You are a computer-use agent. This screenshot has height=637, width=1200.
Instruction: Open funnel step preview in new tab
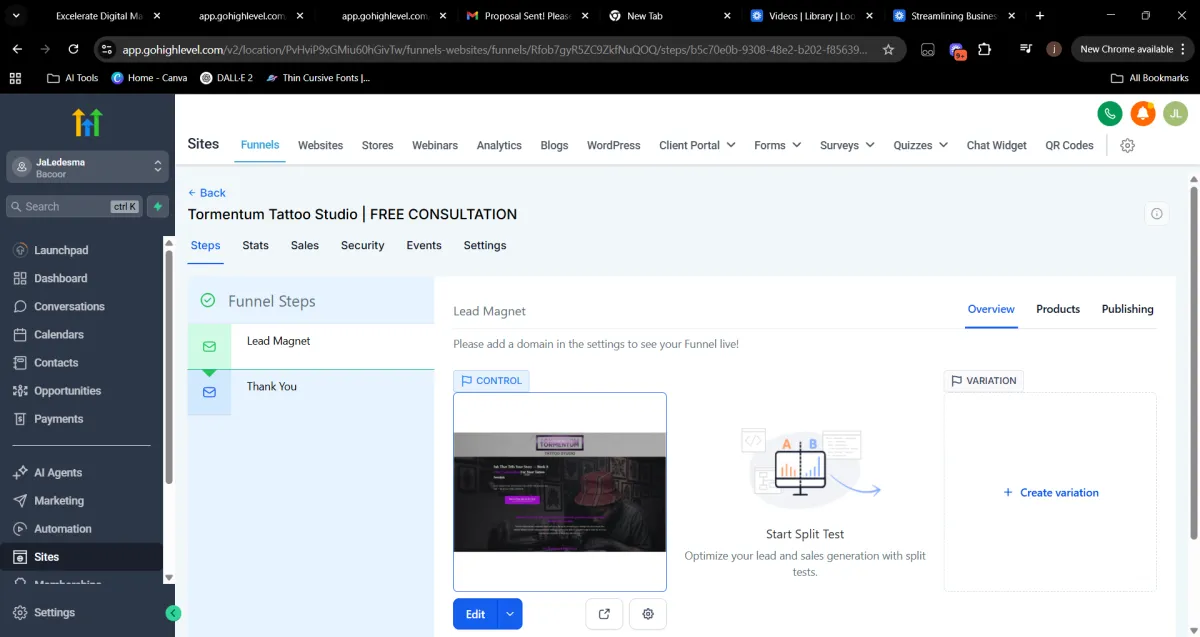point(604,614)
